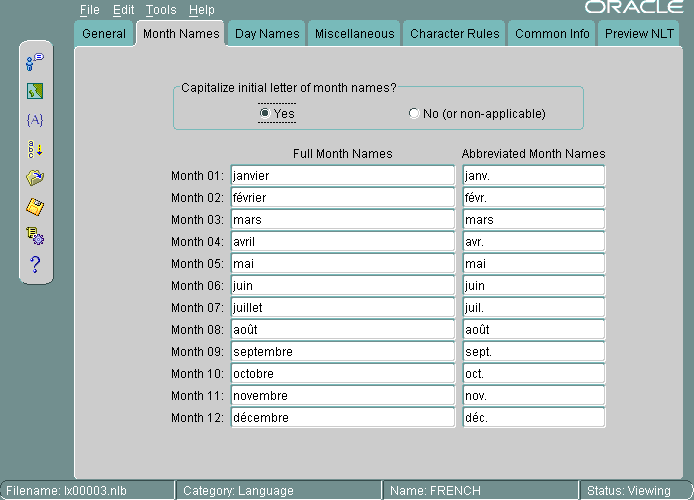The image size is (694, 500).
Task: Click the open folder icon
Action: pos(35,178)
